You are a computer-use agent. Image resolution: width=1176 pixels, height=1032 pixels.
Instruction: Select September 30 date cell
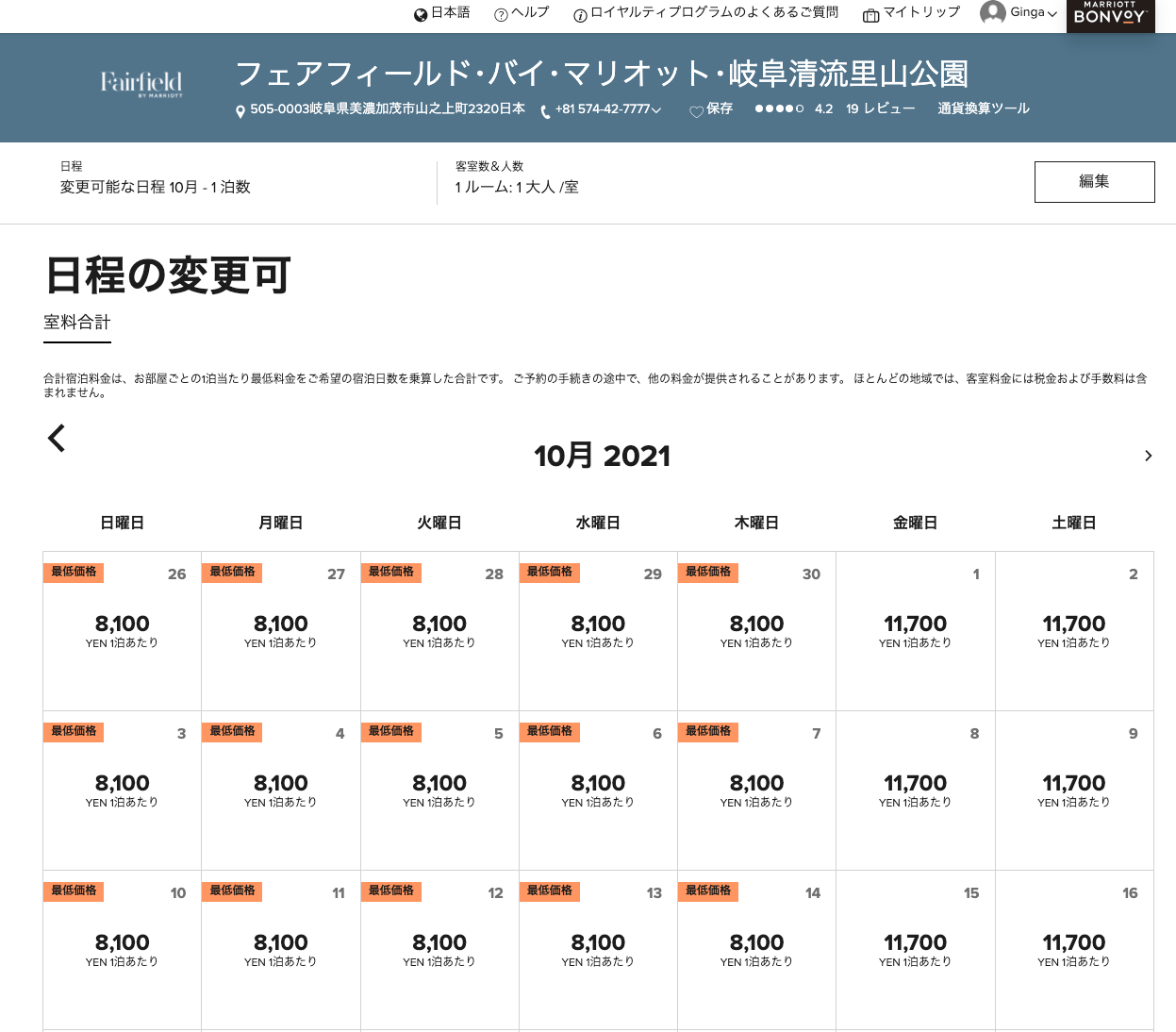pyautogui.click(x=756, y=631)
